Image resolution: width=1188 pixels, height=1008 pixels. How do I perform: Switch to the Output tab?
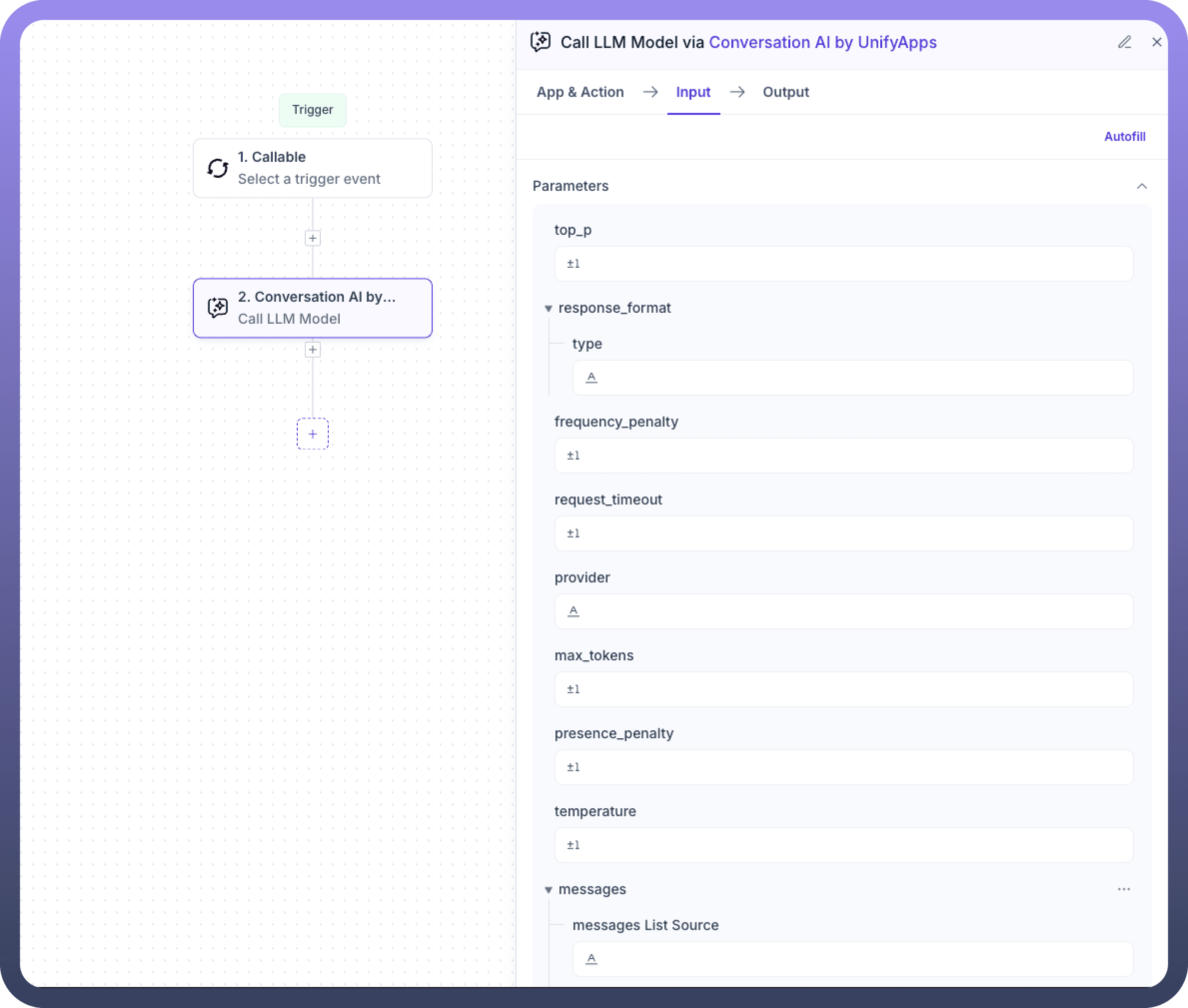(x=785, y=92)
